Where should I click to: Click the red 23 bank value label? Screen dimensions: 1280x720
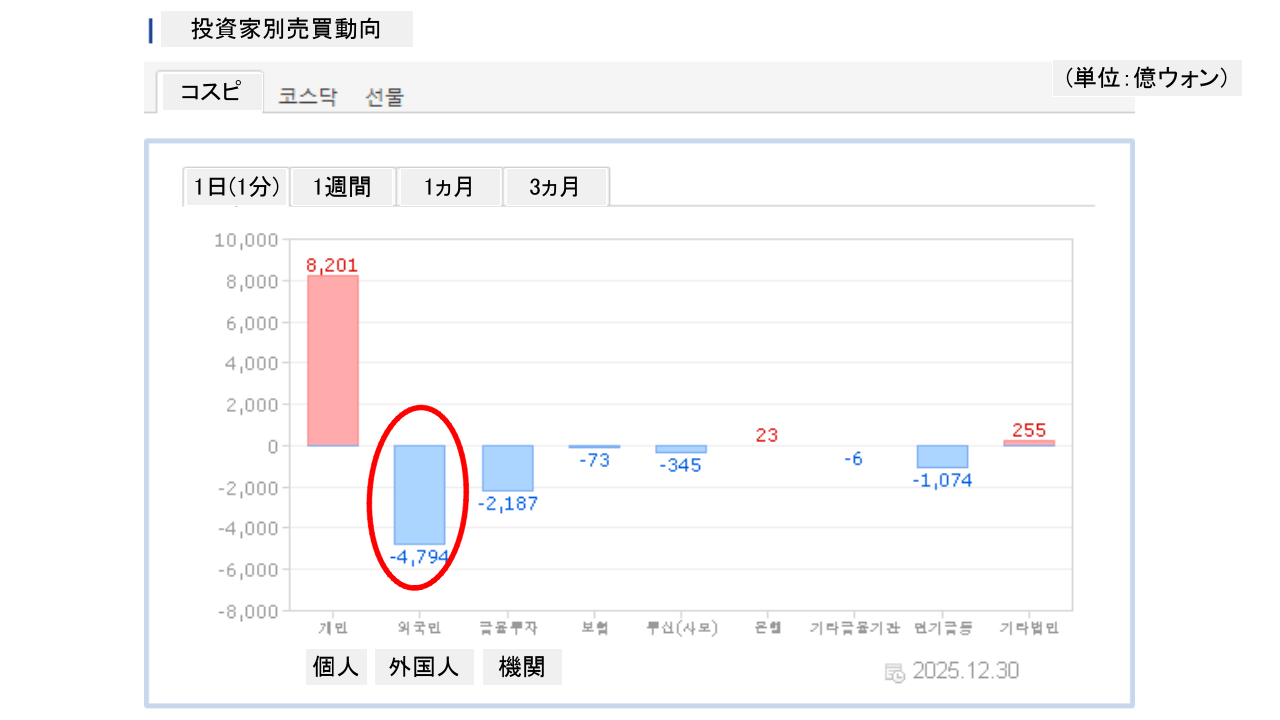click(767, 435)
